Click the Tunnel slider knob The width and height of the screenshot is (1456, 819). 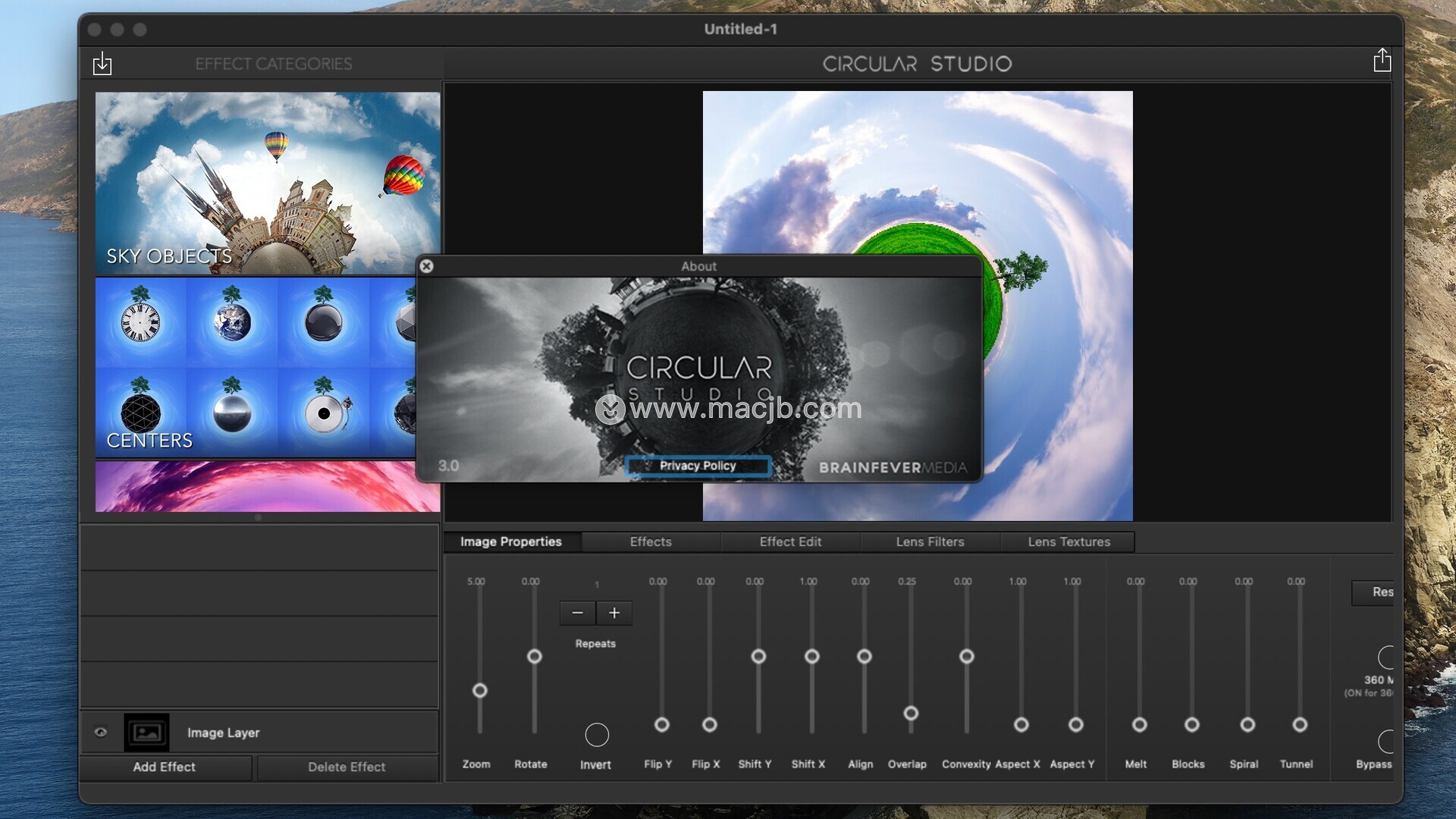(x=1299, y=724)
